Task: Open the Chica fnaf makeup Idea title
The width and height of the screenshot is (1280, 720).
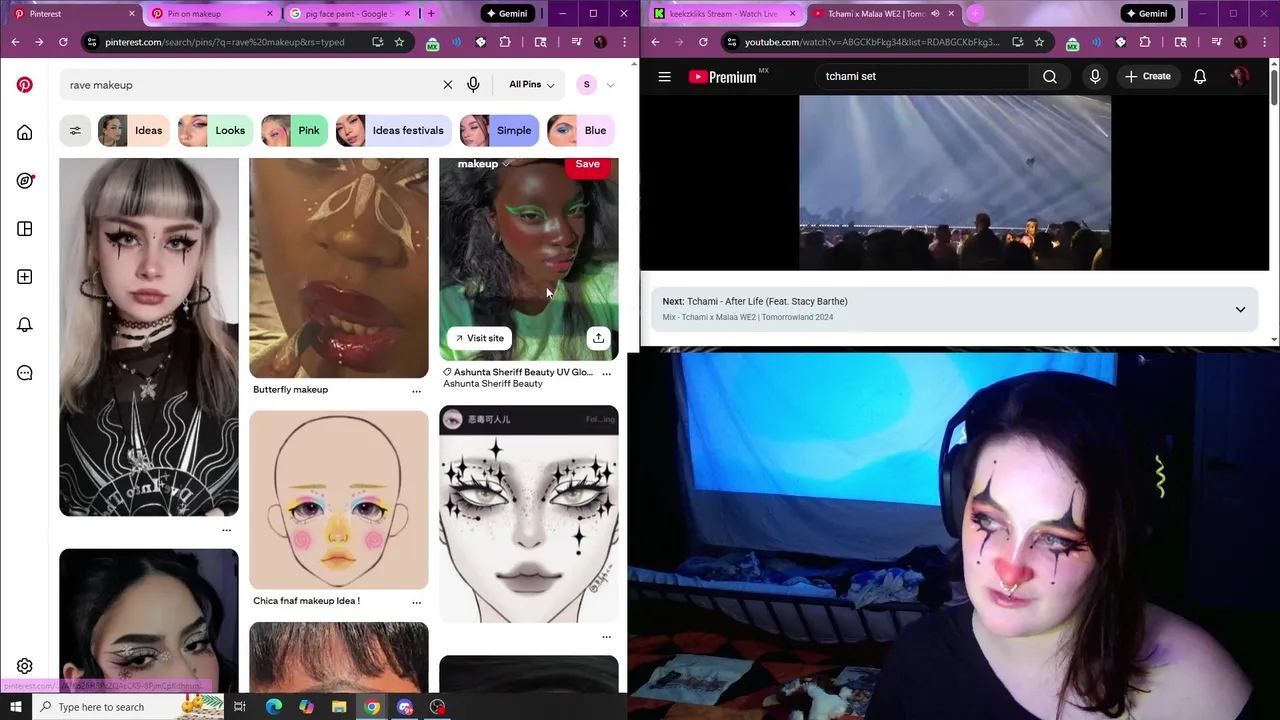Action: (x=306, y=601)
